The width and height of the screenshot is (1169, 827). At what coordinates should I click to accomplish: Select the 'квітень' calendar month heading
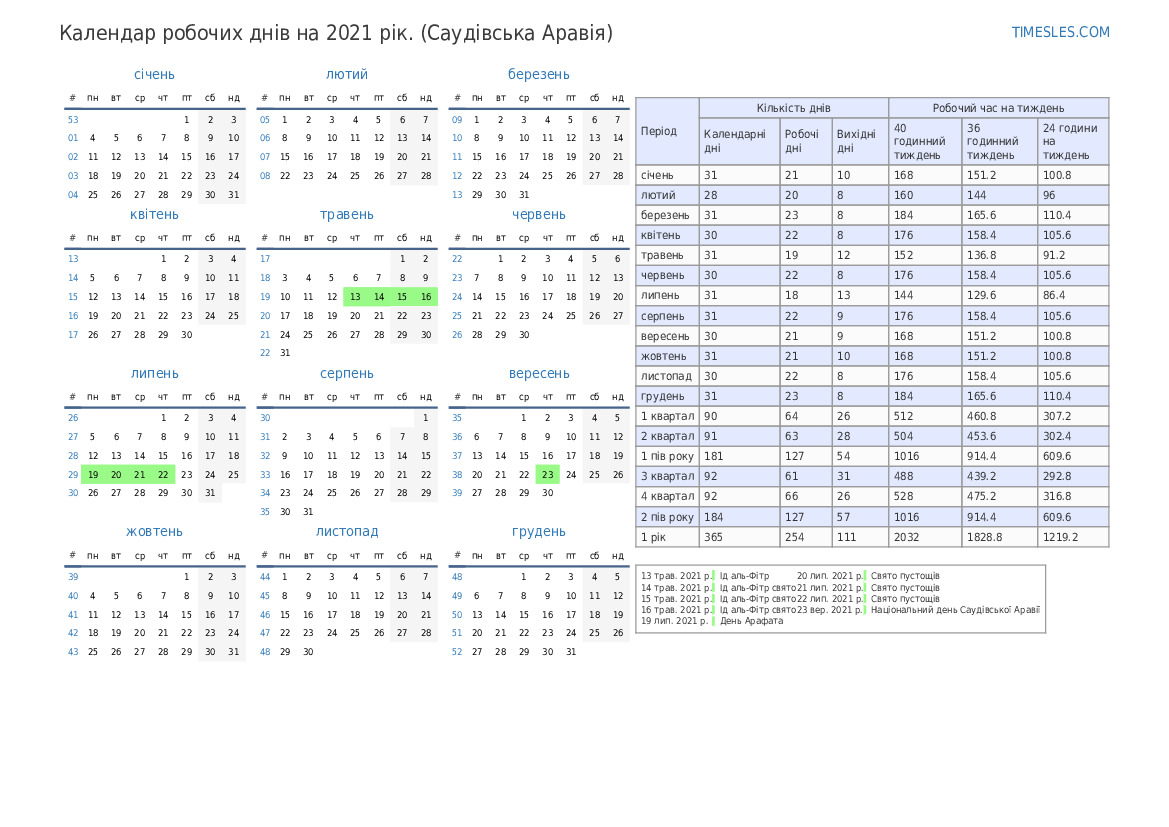[x=154, y=215]
